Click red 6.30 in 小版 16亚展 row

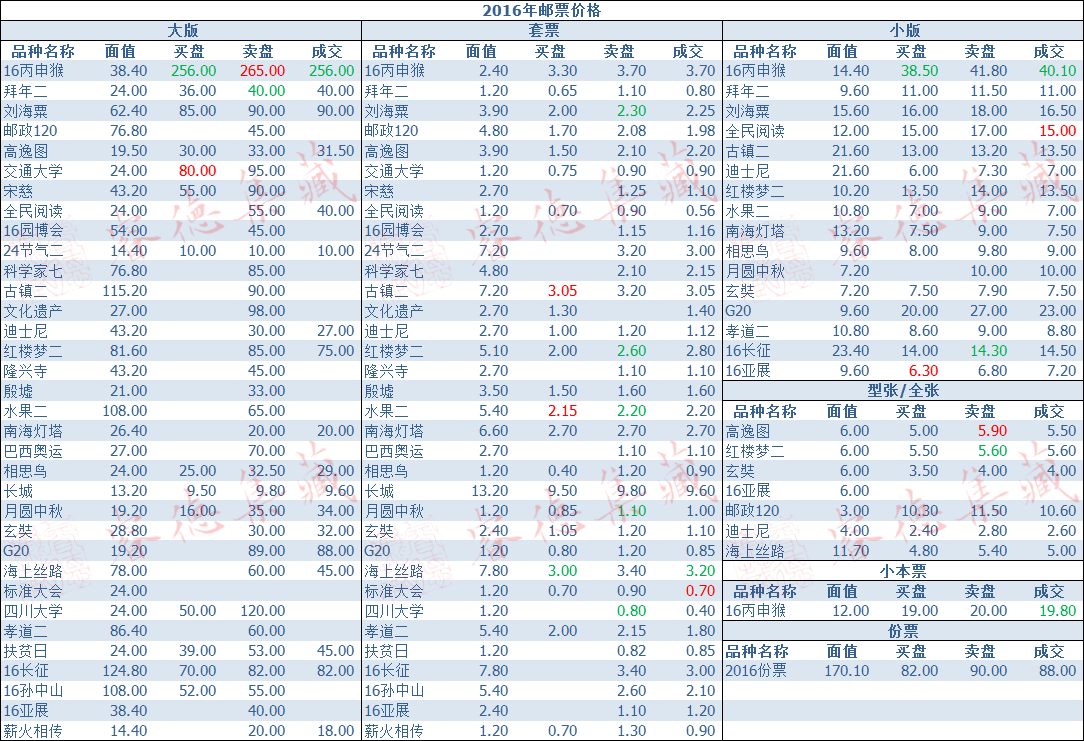click(x=924, y=370)
